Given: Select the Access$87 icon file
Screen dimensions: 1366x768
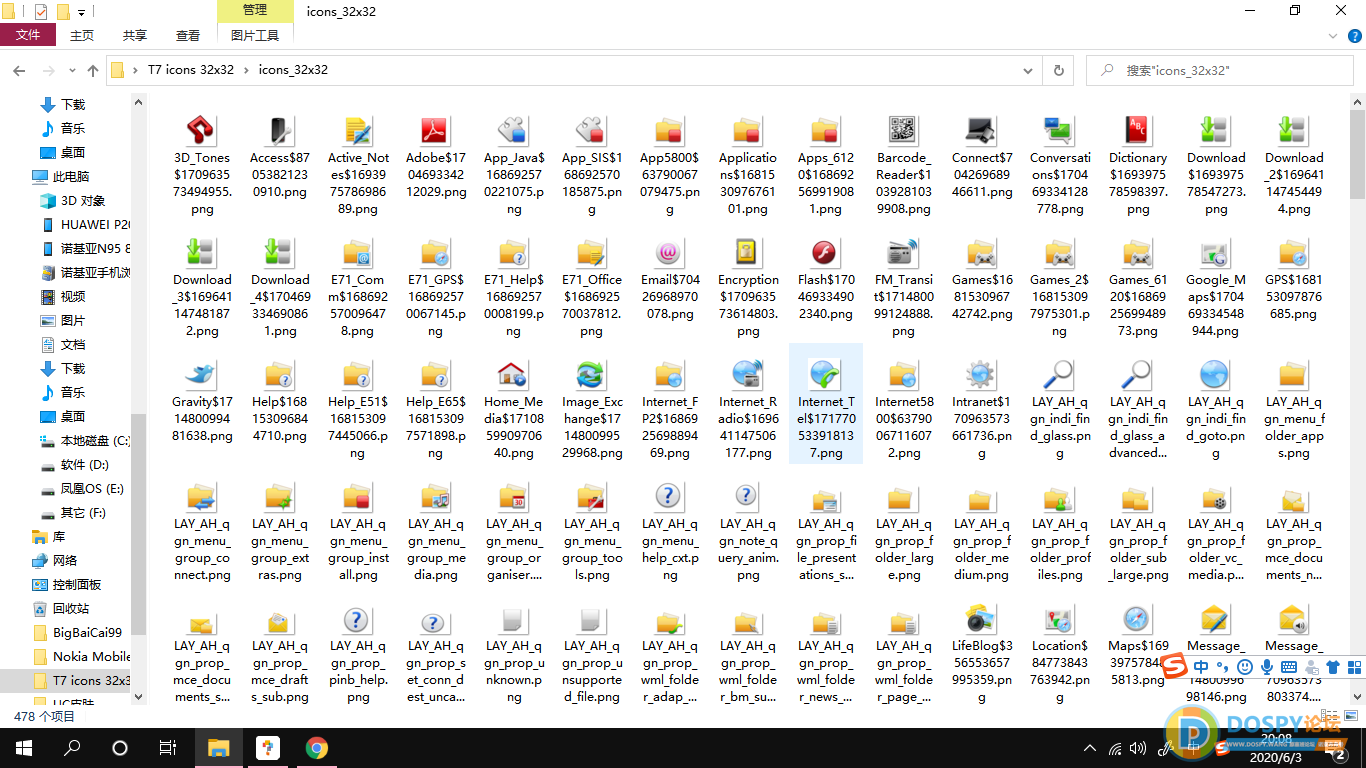Looking at the screenshot, I should coord(280,158).
